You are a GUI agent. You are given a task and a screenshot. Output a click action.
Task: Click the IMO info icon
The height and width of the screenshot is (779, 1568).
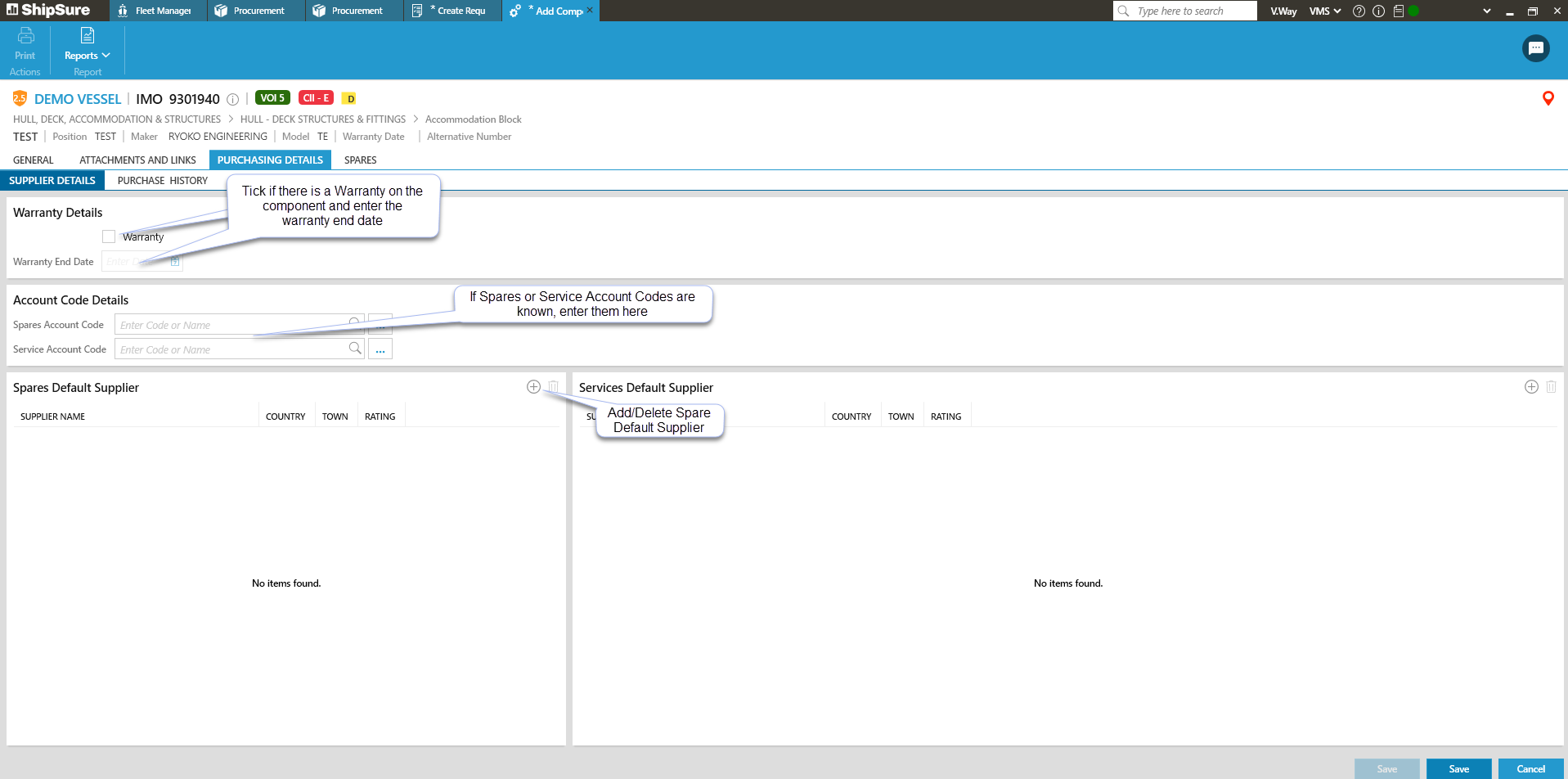232,100
